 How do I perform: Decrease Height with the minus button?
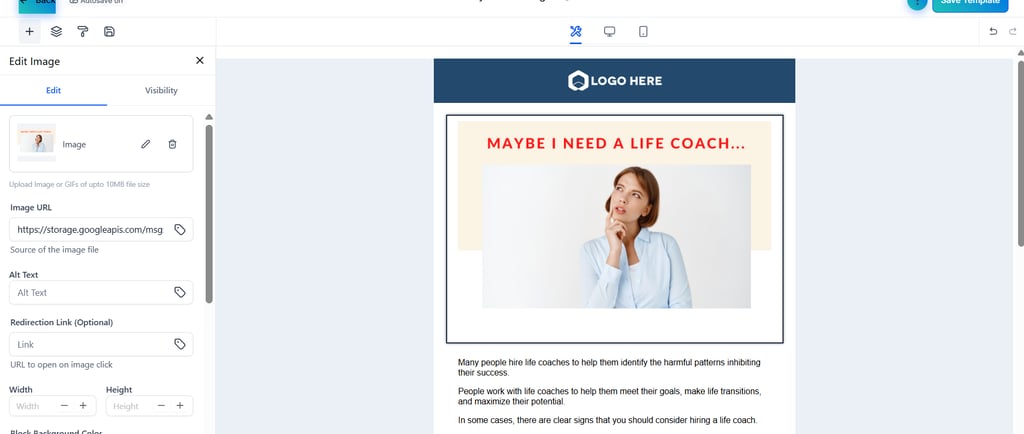pos(161,406)
